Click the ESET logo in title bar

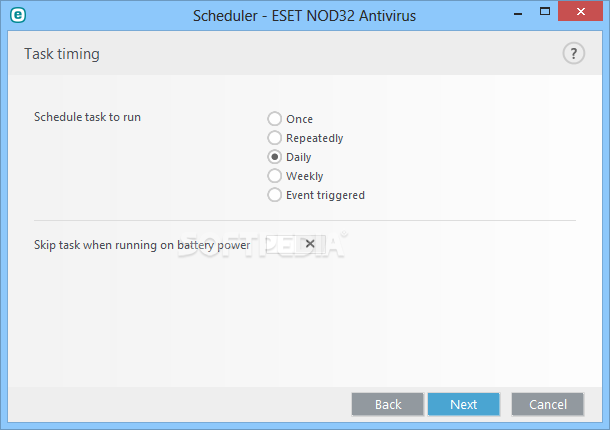tap(18, 16)
